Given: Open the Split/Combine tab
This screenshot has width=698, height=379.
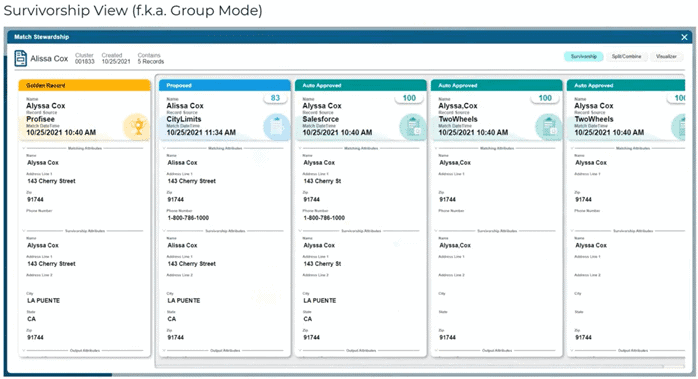Looking at the screenshot, I should tap(626, 57).
